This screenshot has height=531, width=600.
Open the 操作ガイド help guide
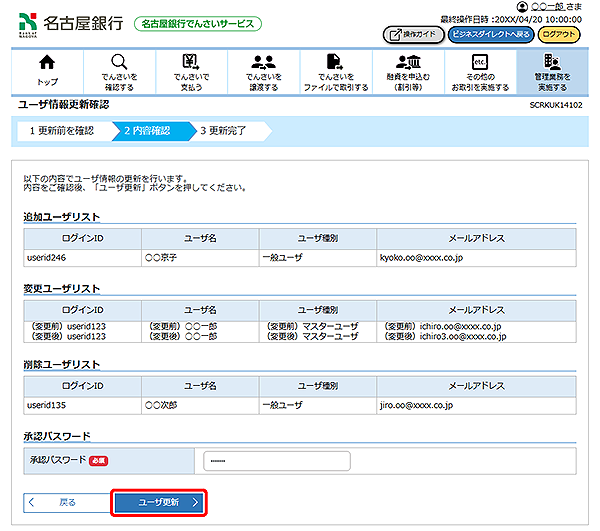413,34
